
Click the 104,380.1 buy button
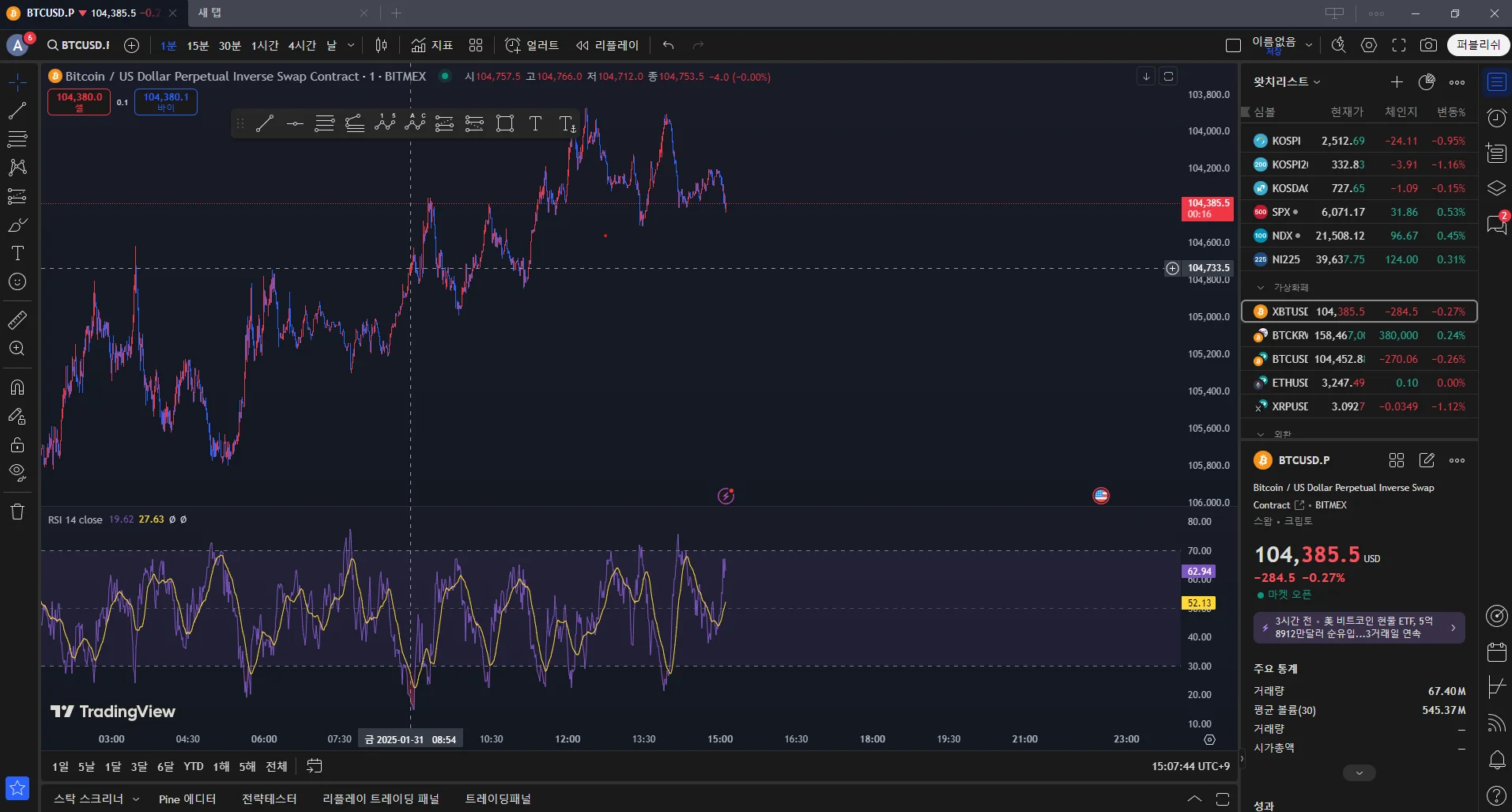click(x=166, y=102)
